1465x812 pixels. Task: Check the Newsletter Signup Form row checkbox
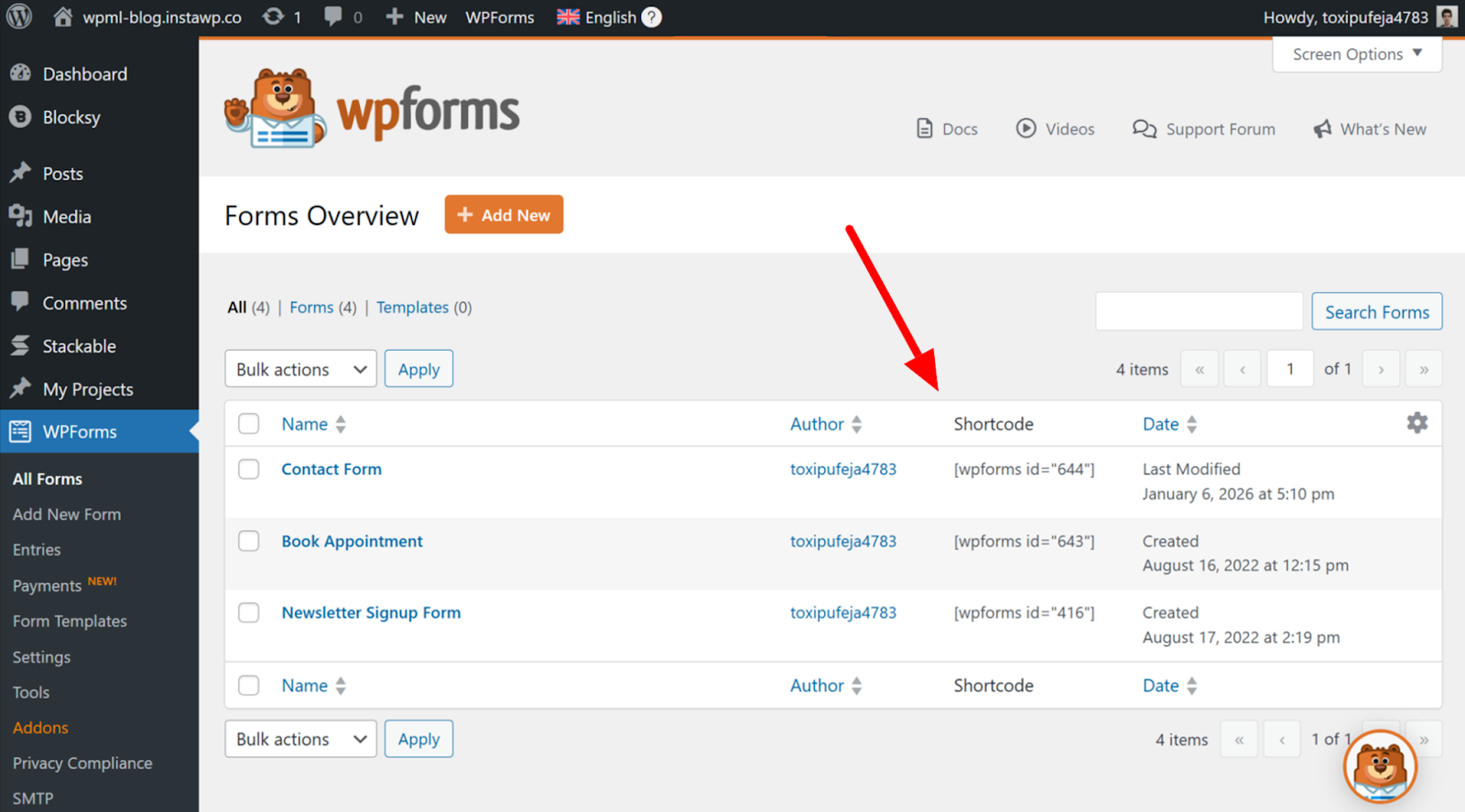[249, 612]
